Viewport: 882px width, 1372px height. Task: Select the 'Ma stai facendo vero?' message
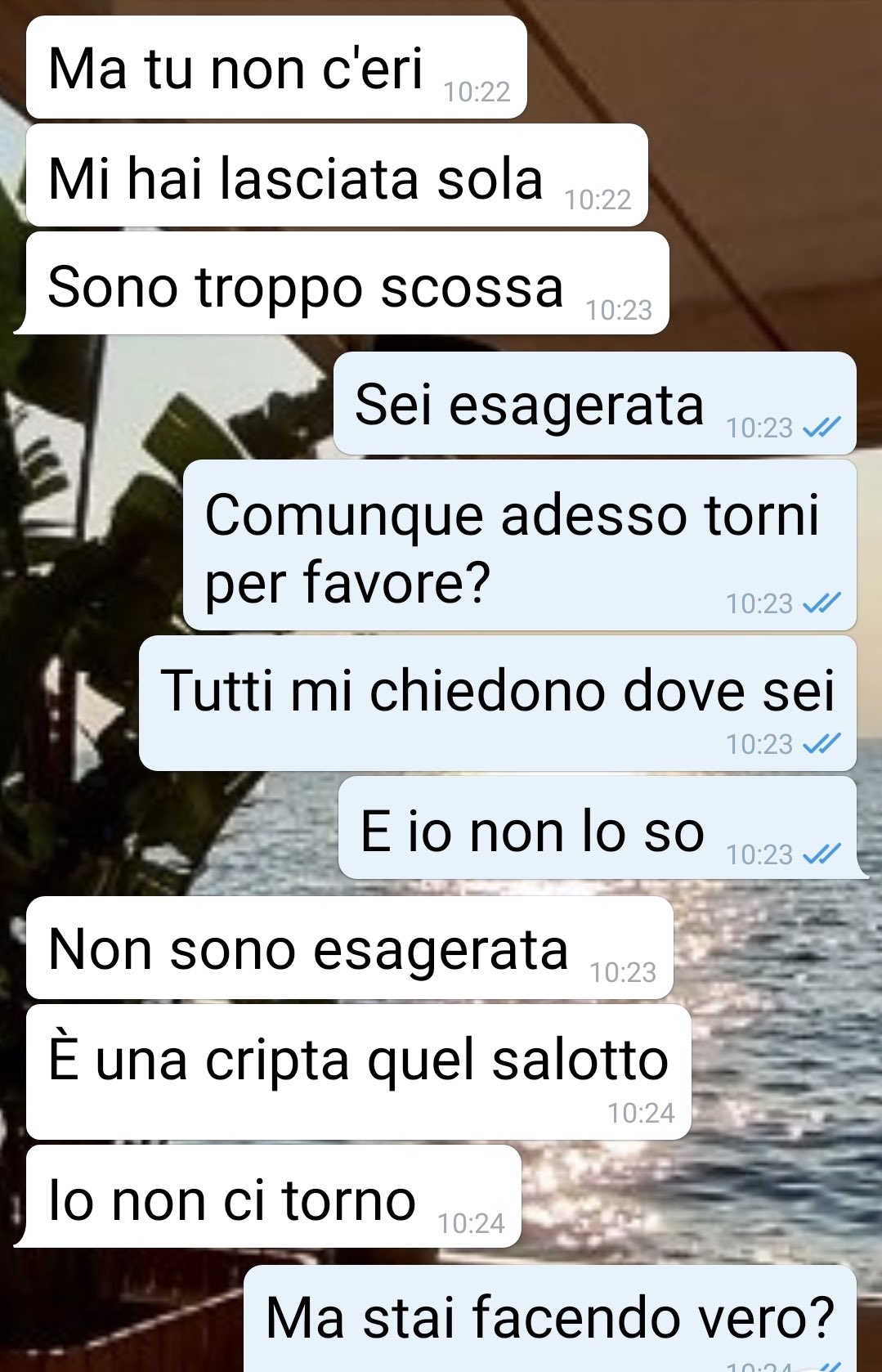tap(550, 1318)
